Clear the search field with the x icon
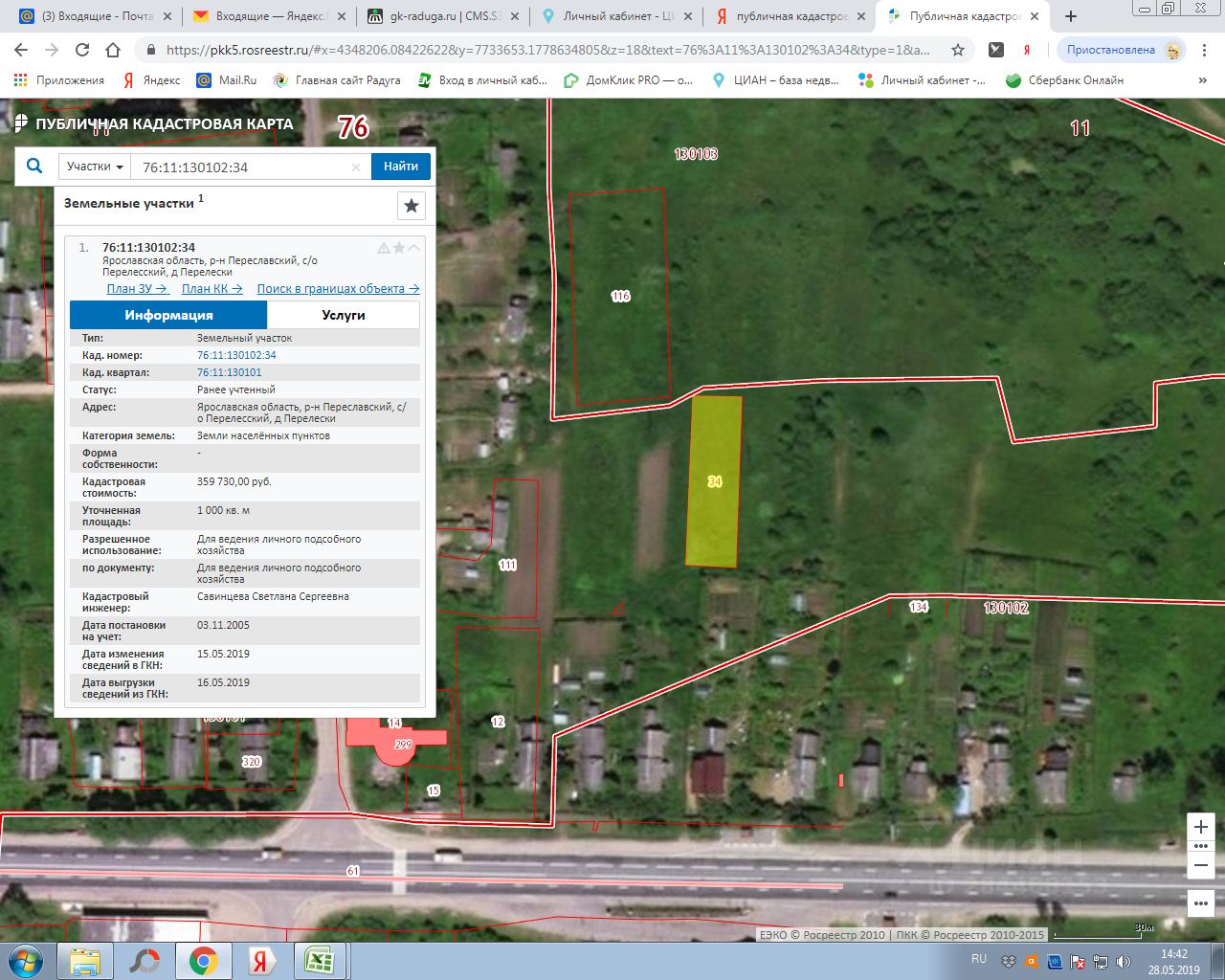The height and width of the screenshot is (980, 1225). (356, 167)
